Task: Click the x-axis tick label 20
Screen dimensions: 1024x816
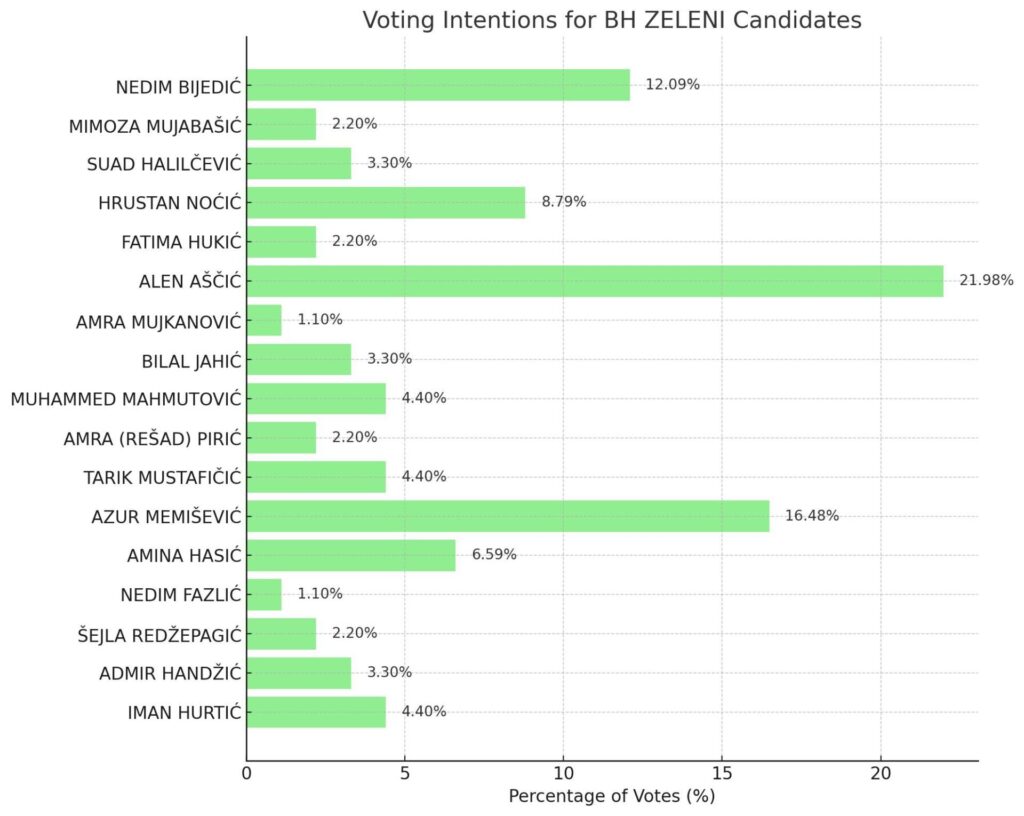Action: pyautogui.click(x=881, y=773)
